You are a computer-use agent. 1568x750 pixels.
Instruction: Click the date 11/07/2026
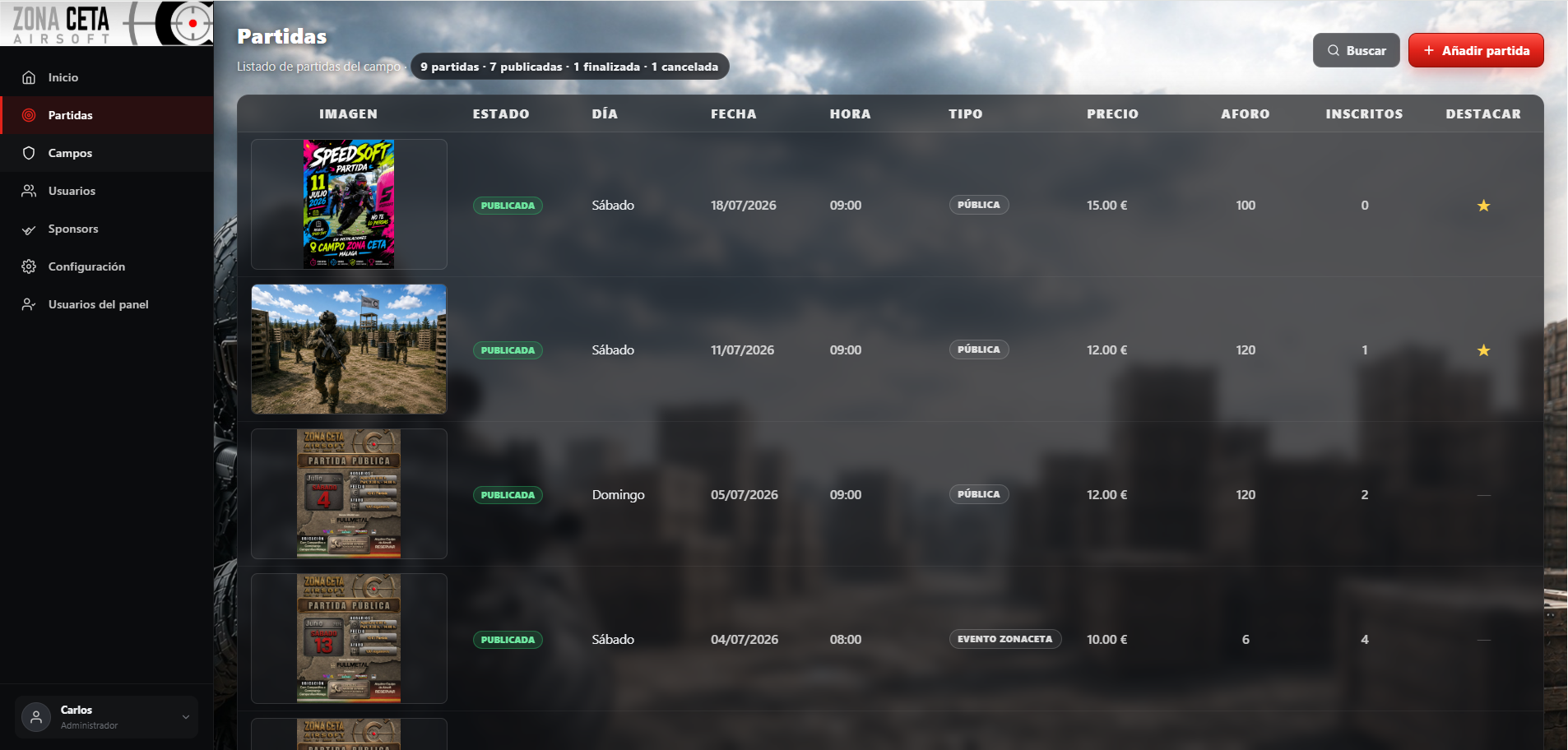click(x=743, y=350)
